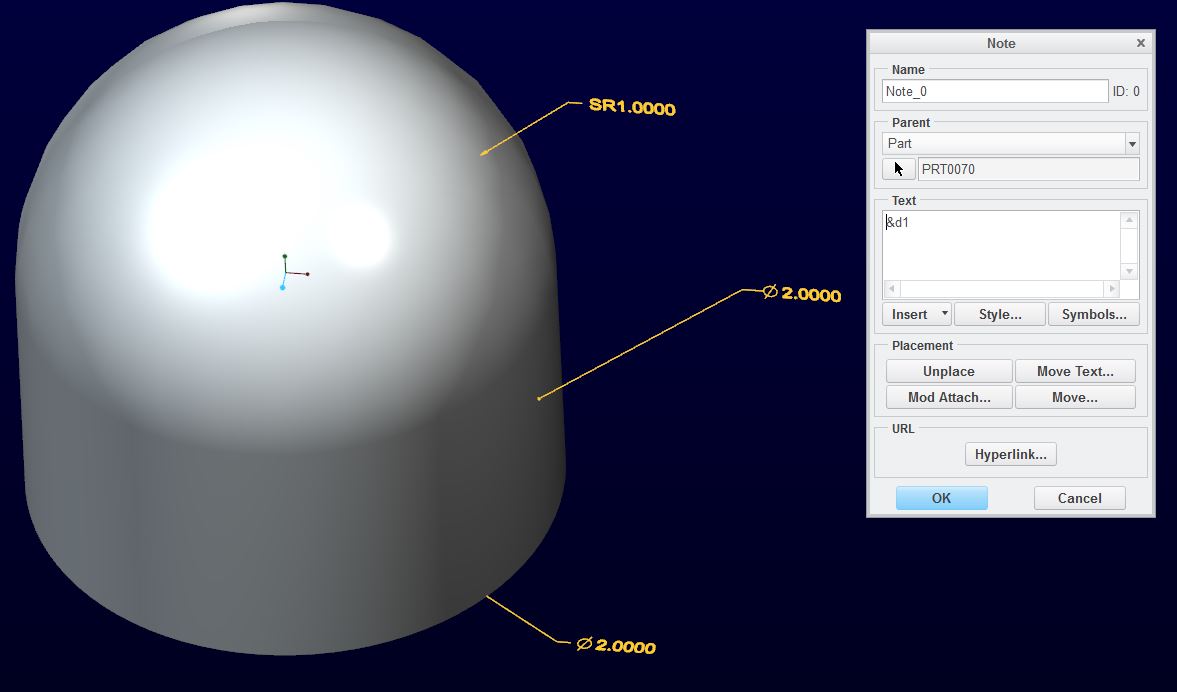This screenshot has width=1177, height=692.
Task: Click the Mod Attach button
Action: (x=949, y=397)
